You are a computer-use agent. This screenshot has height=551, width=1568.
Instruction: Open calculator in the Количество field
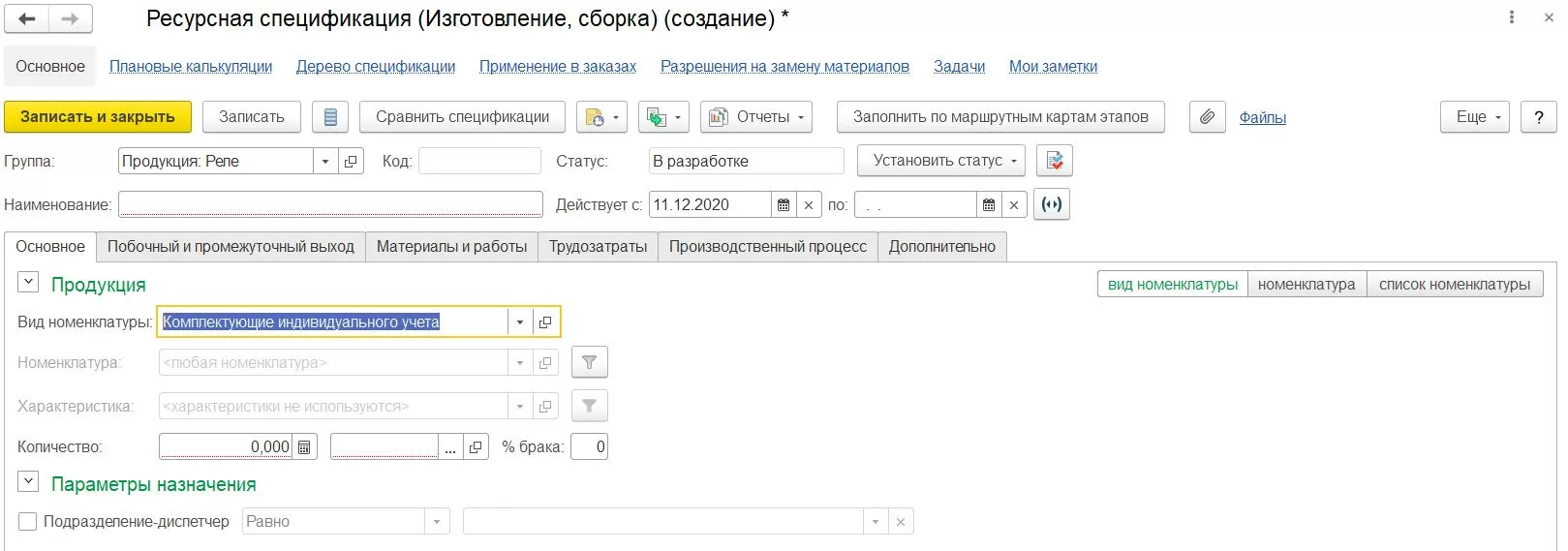point(304,447)
